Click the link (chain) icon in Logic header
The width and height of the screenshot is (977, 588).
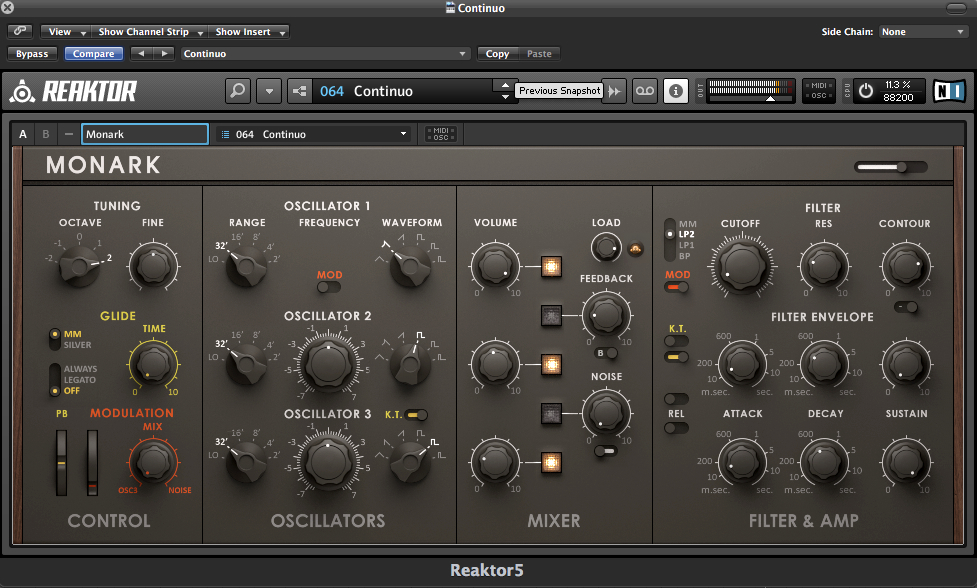[x=20, y=31]
